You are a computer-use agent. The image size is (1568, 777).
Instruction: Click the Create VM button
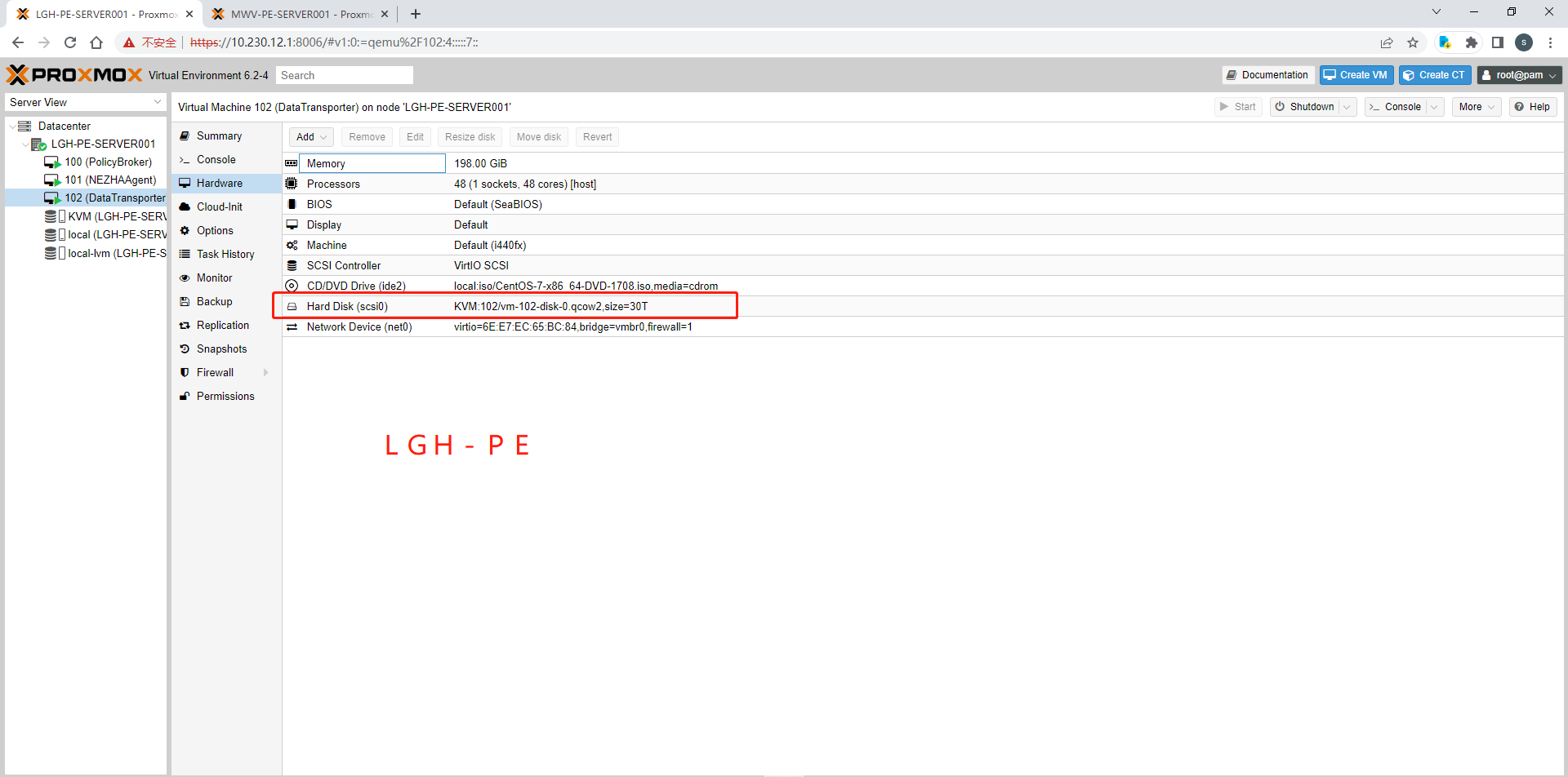tap(1356, 75)
